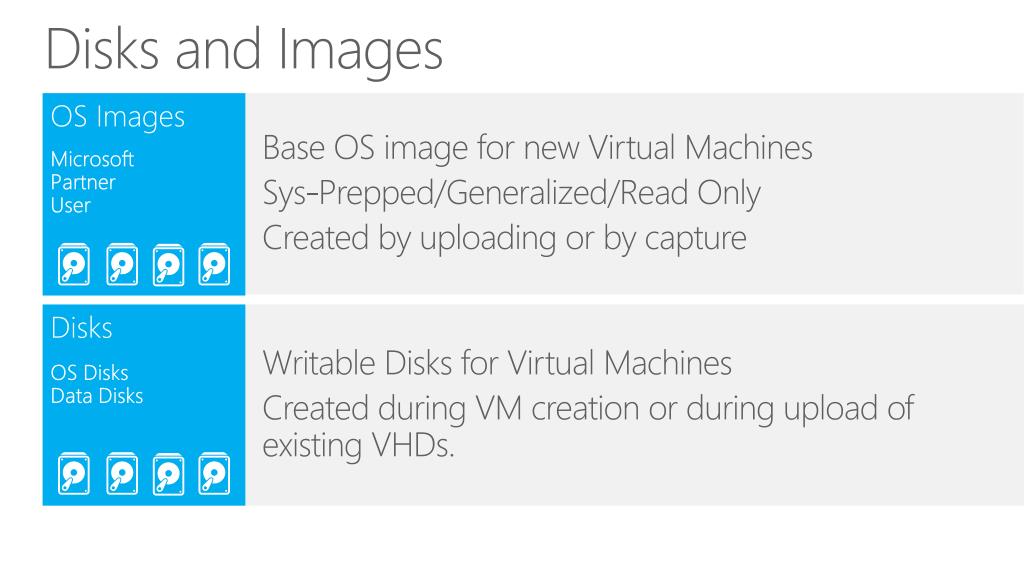Click the Data Disks label
1024x576 pixels.
97,396
